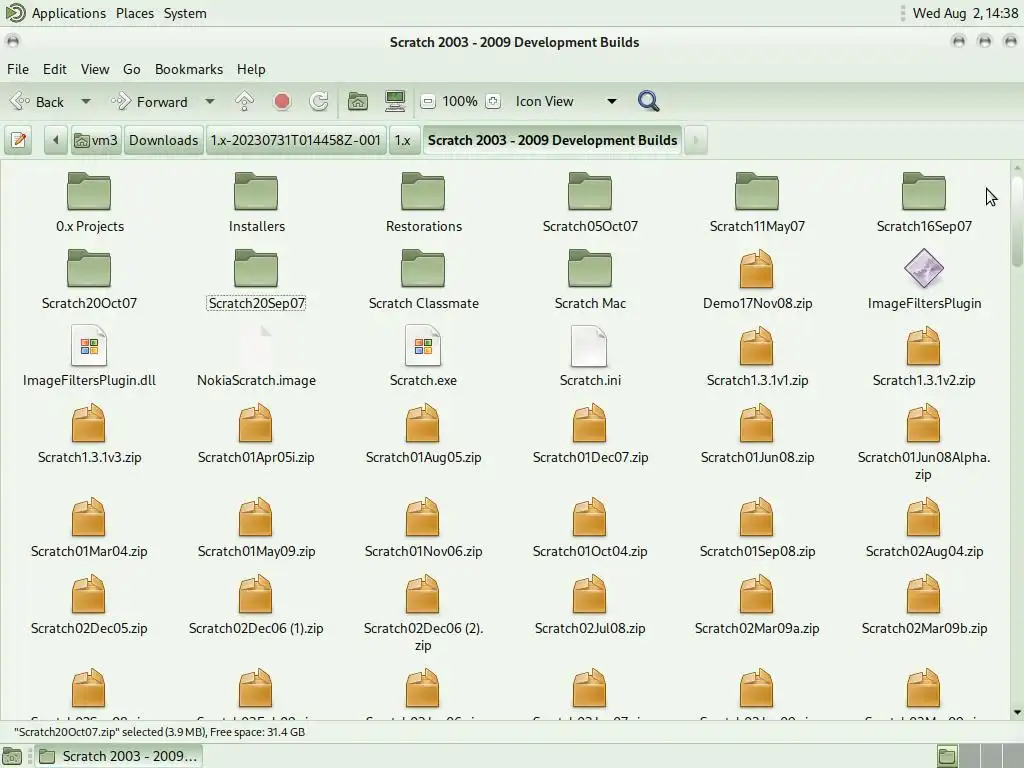Click the Up parent folder arrow

tap(244, 101)
